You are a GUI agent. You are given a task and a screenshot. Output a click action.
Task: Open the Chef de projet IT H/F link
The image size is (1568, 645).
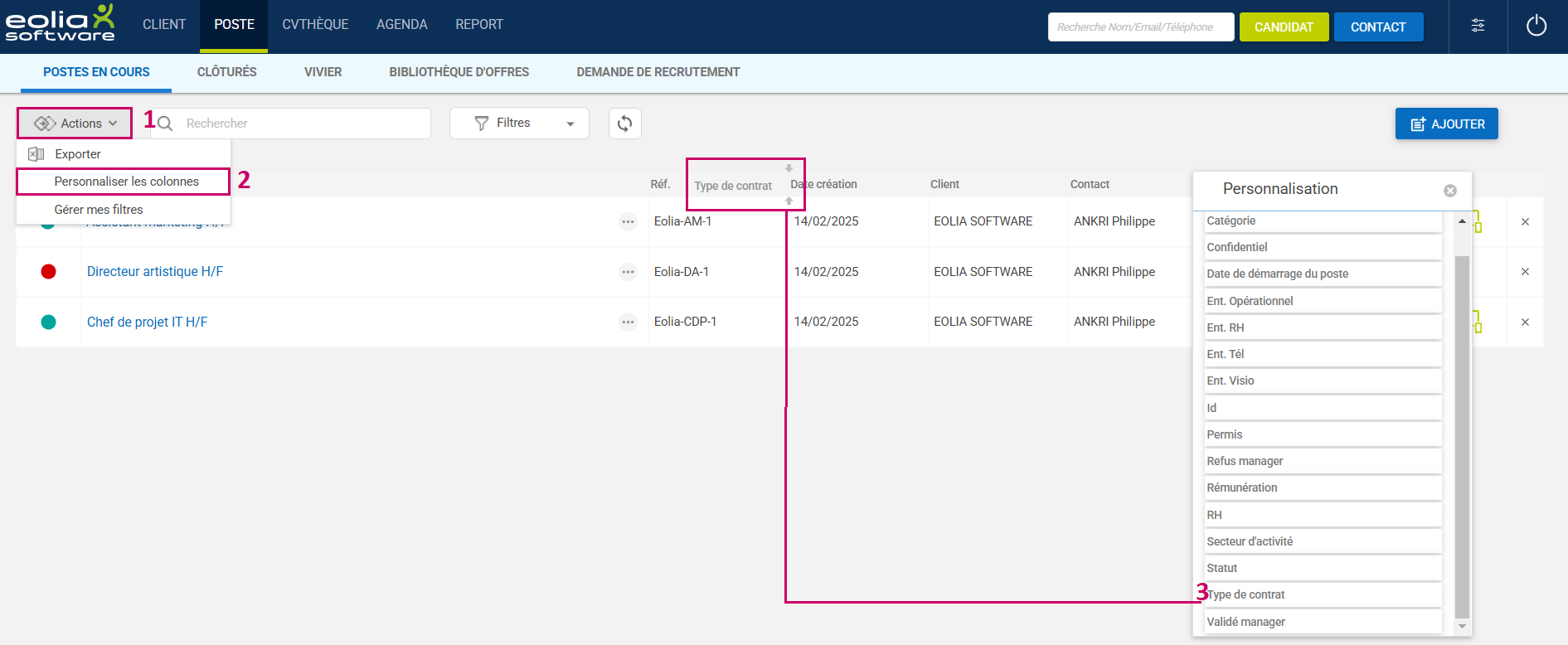click(147, 322)
